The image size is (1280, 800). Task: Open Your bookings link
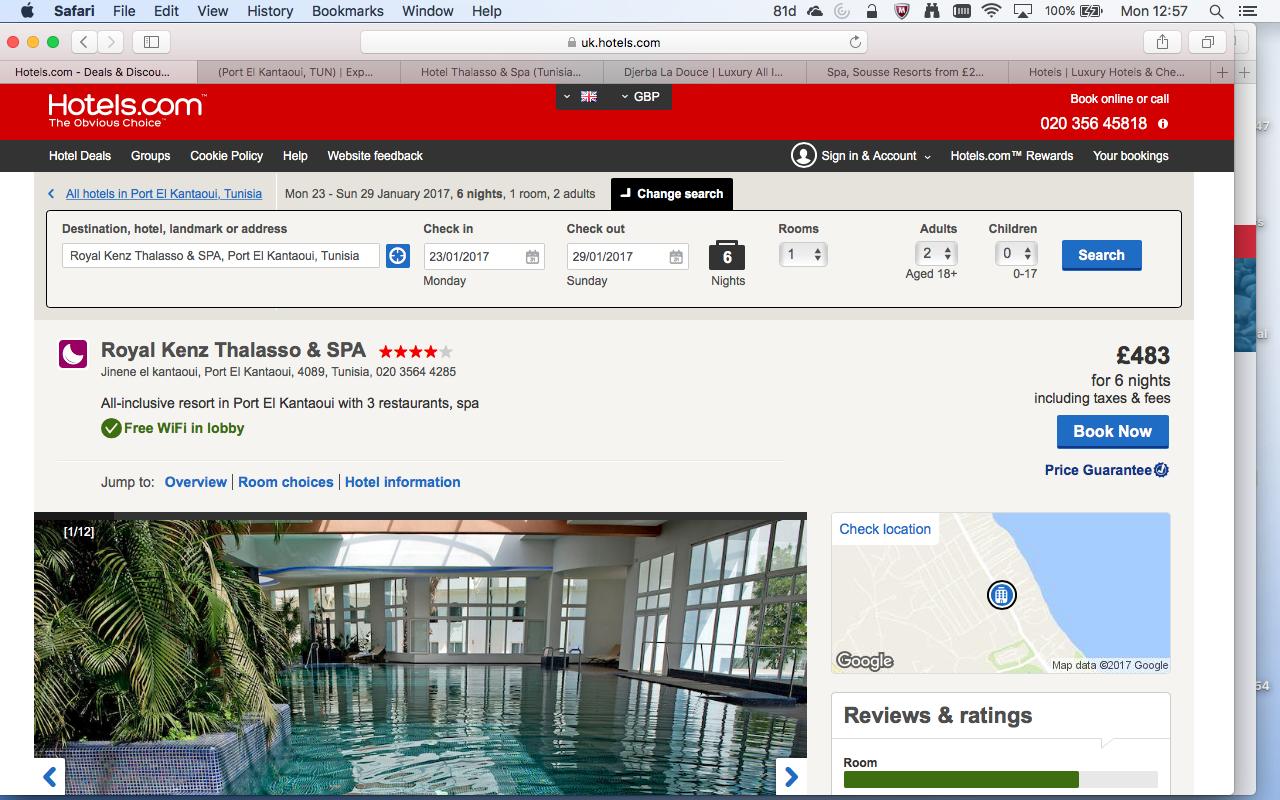click(x=1131, y=156)
